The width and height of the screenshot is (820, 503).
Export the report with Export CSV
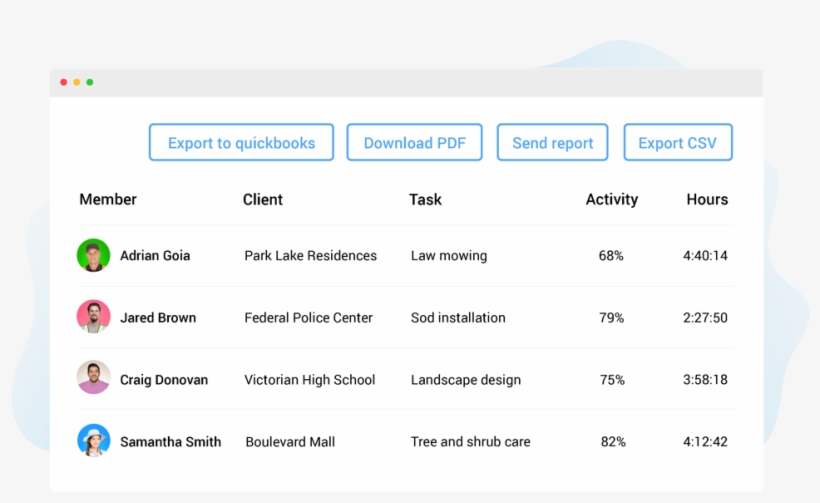pos(677,143)
